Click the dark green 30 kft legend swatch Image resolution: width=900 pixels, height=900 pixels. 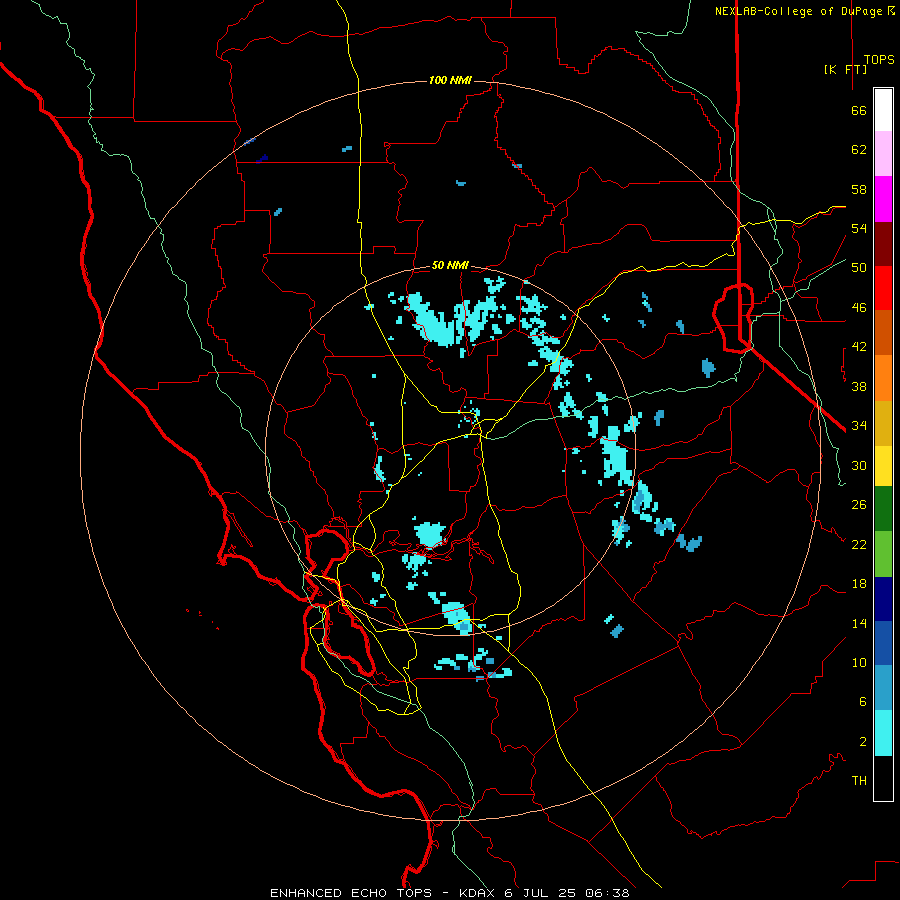[x=883, y=509]
